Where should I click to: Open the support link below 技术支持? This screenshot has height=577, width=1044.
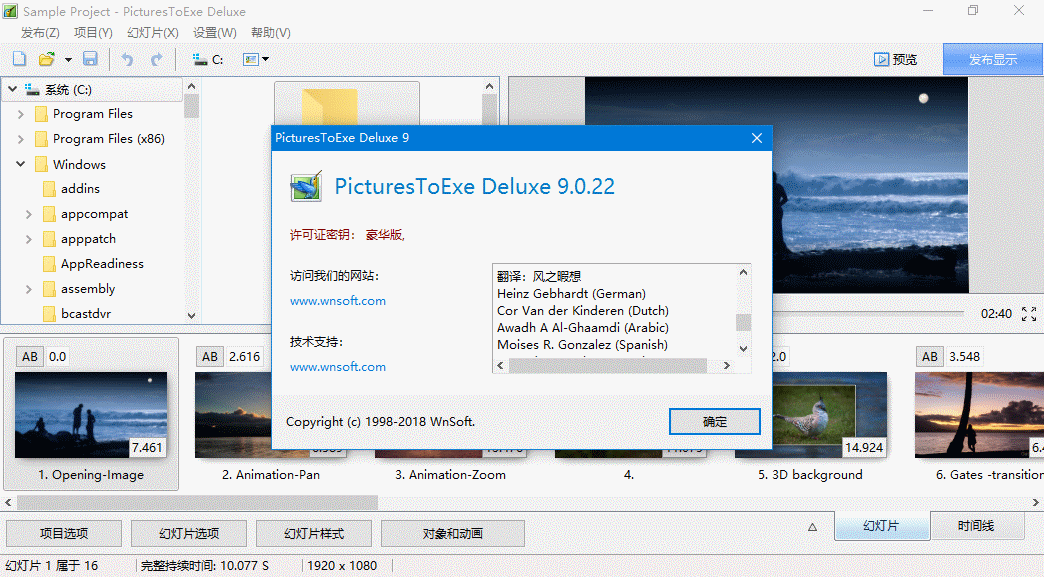[x=338, y=367]
